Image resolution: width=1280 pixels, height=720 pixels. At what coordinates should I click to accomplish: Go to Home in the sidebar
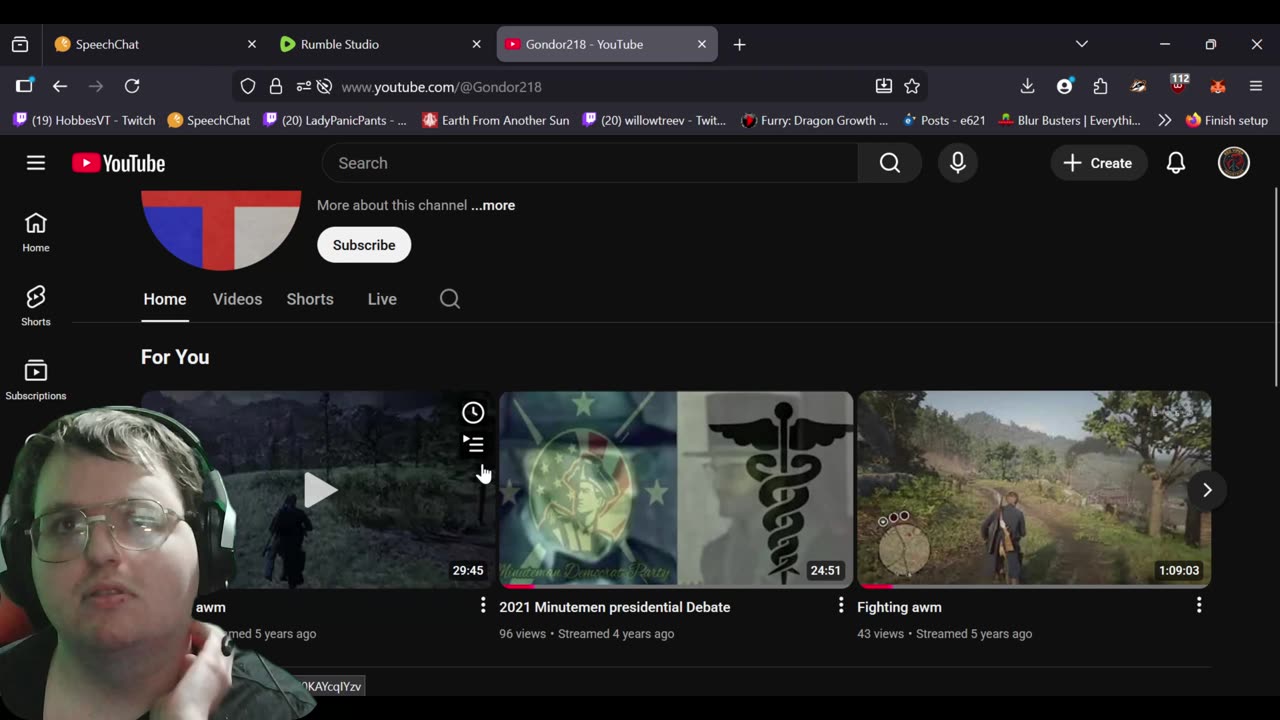point(36,232)
